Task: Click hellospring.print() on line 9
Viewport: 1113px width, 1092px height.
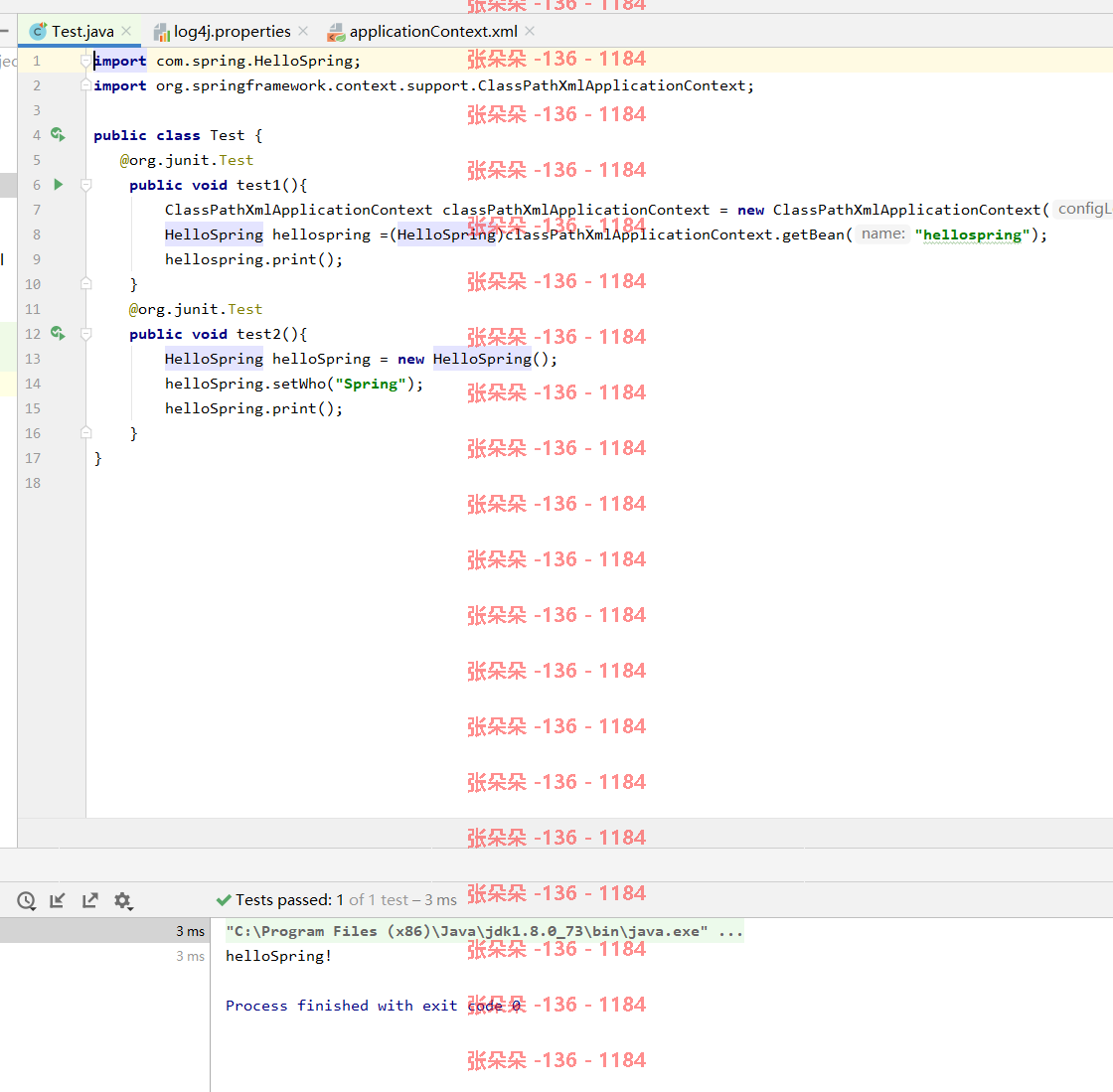Action: (x=253, y=259)
